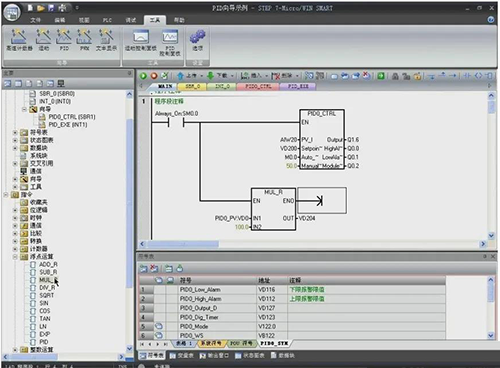Click the Options gears icon
Screen dimensions: 500x368
pos(197,40)
